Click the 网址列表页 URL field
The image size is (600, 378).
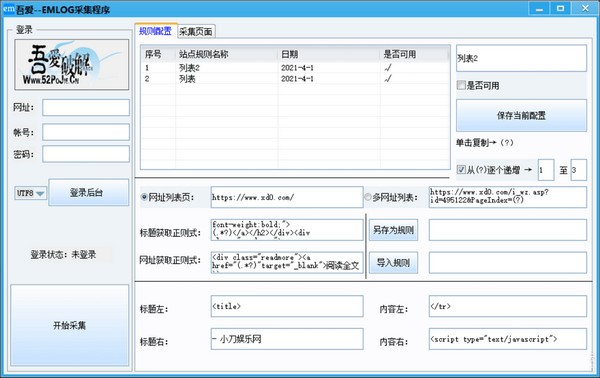(x=287, y=197)
